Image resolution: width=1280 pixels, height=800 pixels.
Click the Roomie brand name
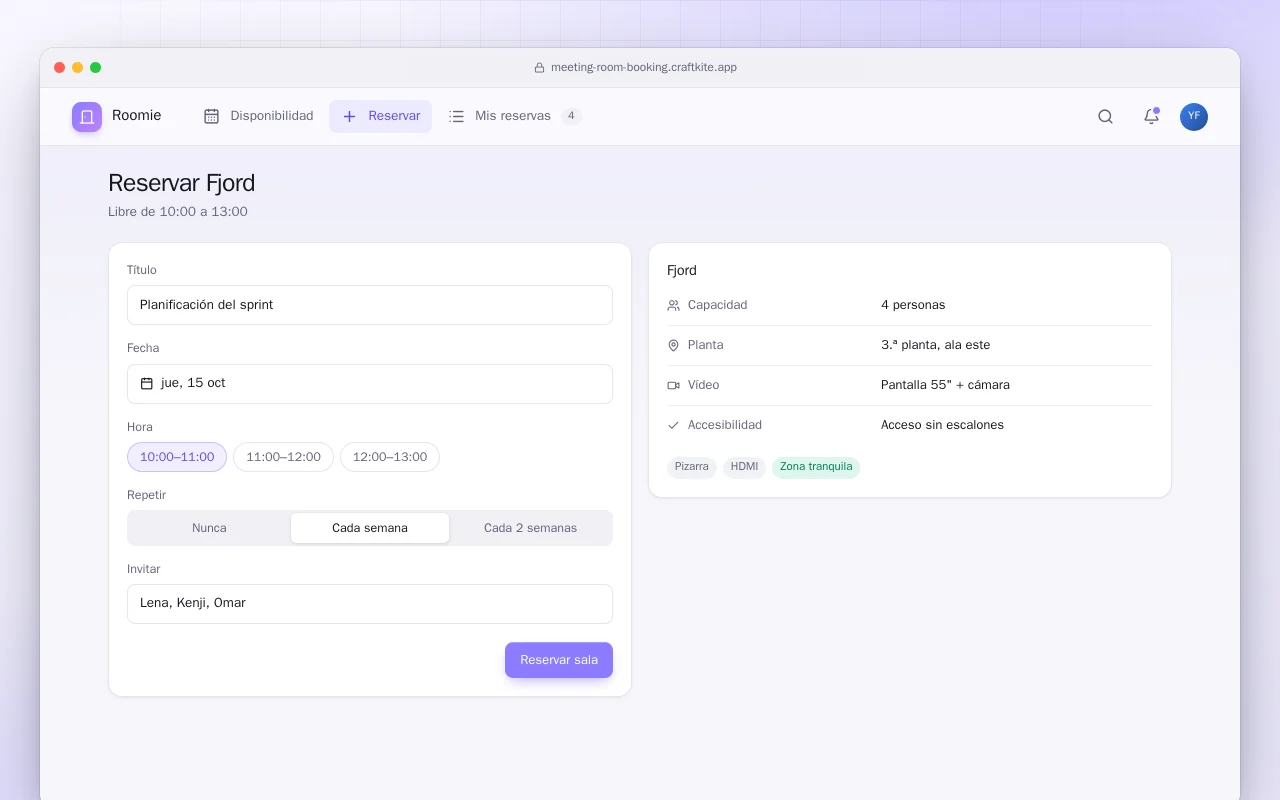137,116
